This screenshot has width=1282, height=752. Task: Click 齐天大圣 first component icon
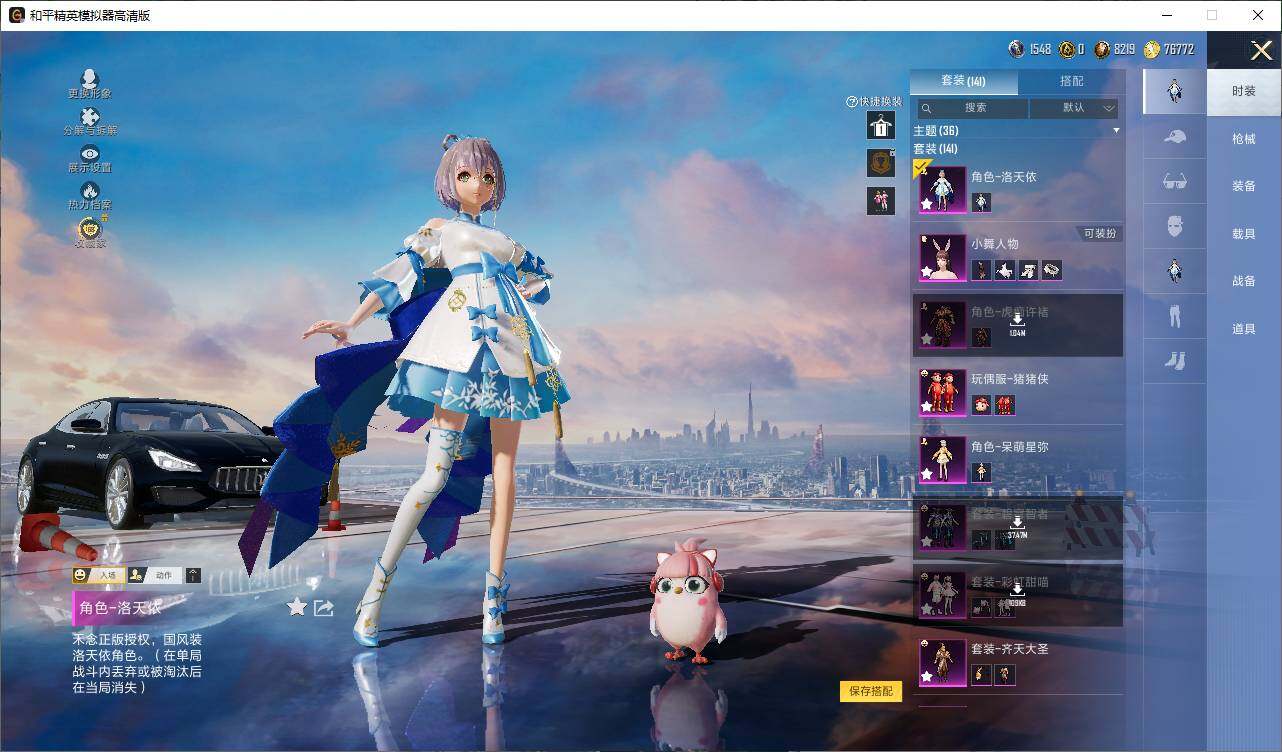(x=981, y=675)
